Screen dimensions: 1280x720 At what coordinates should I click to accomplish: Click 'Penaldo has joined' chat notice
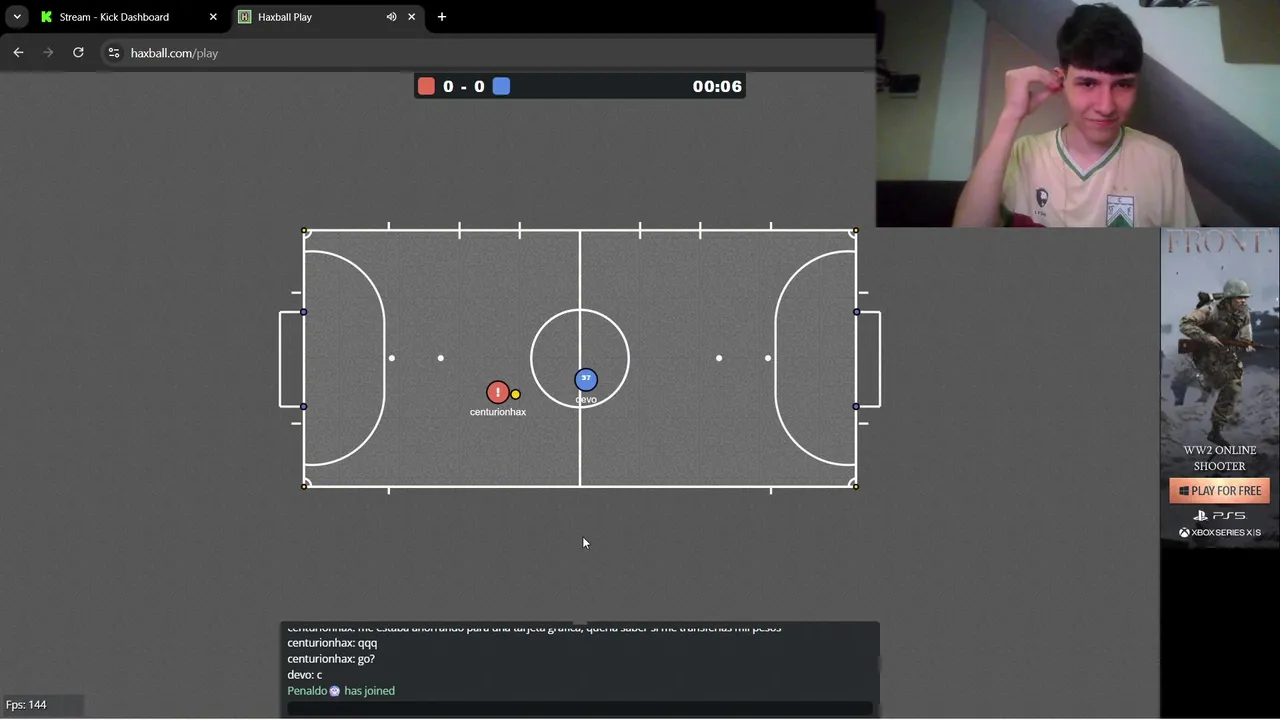(341, 691)
